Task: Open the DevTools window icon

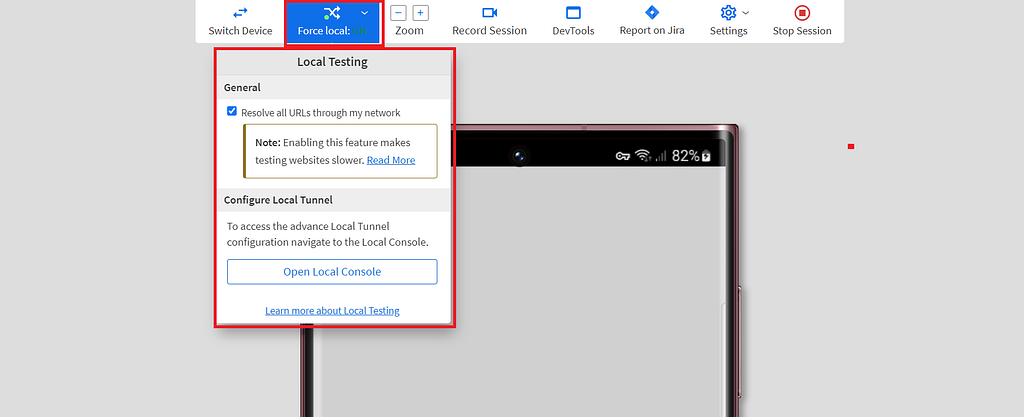Action: (x=573, y=12)
